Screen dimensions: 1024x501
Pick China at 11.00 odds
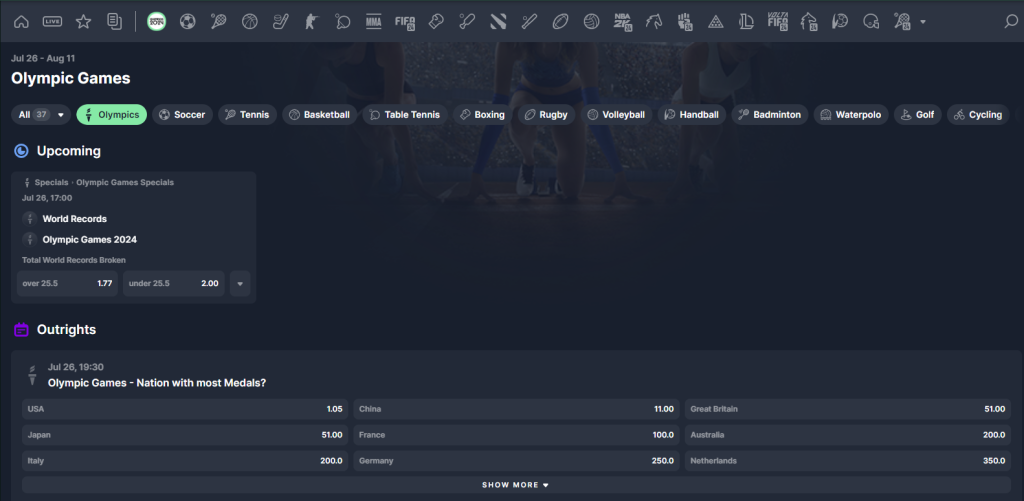(x=516, y=409)
